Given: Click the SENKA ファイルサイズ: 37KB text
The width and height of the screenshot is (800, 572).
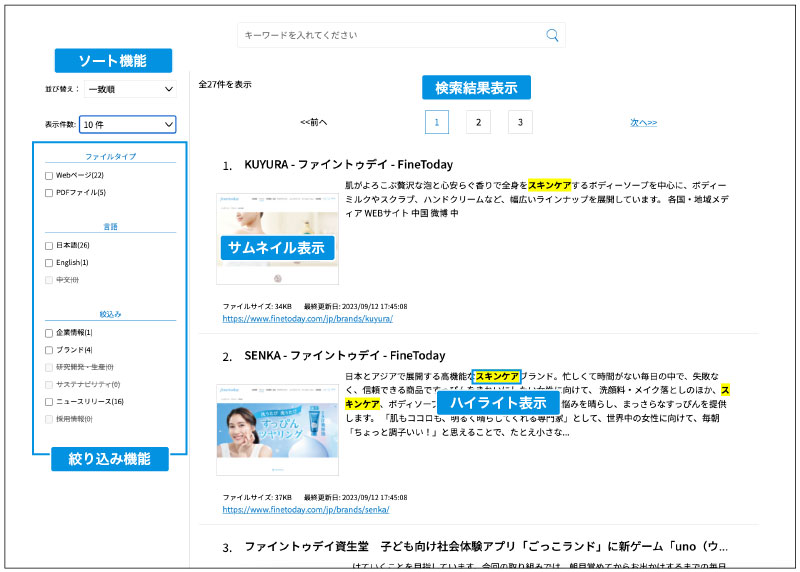Looking at the screenshot, I should (x=257, y=497).
